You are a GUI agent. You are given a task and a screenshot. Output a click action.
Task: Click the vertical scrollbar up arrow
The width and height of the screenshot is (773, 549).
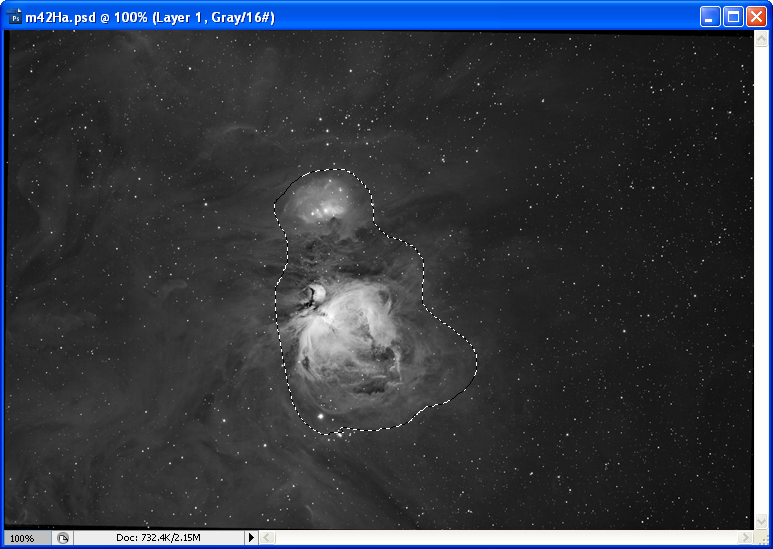pos(761,39)
